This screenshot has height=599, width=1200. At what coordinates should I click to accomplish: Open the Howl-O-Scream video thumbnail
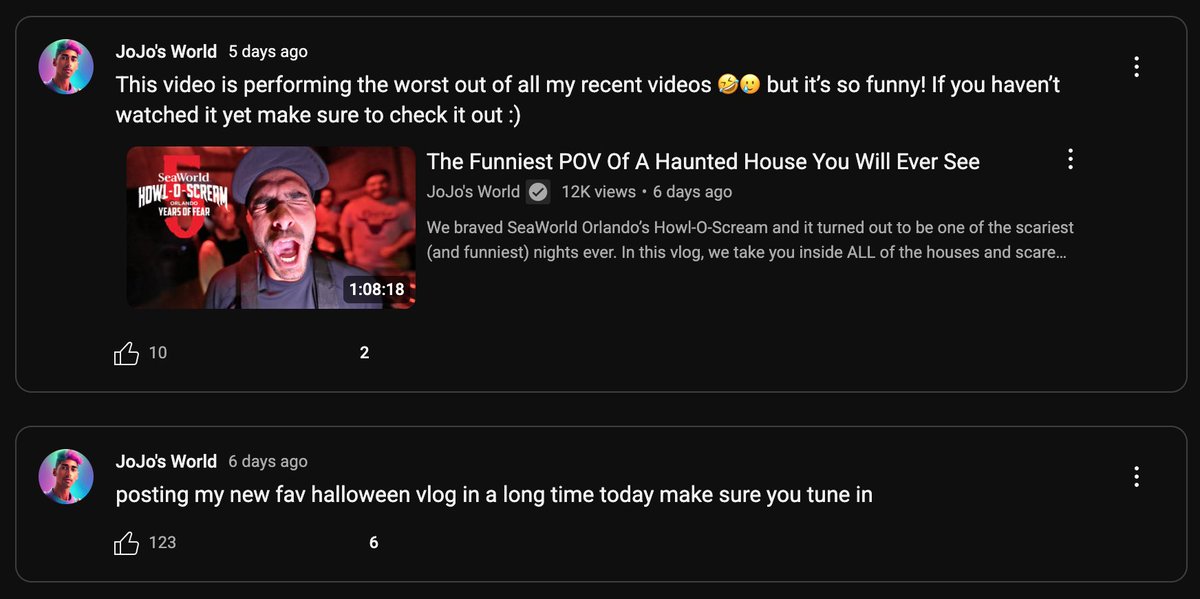tap(270, 227)
